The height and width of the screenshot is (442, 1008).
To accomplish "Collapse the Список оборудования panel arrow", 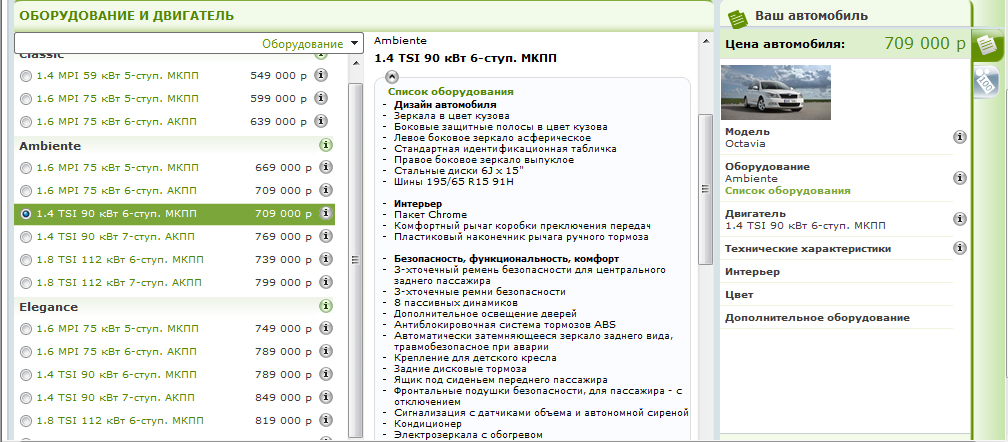I will click(x=391, y=76).
